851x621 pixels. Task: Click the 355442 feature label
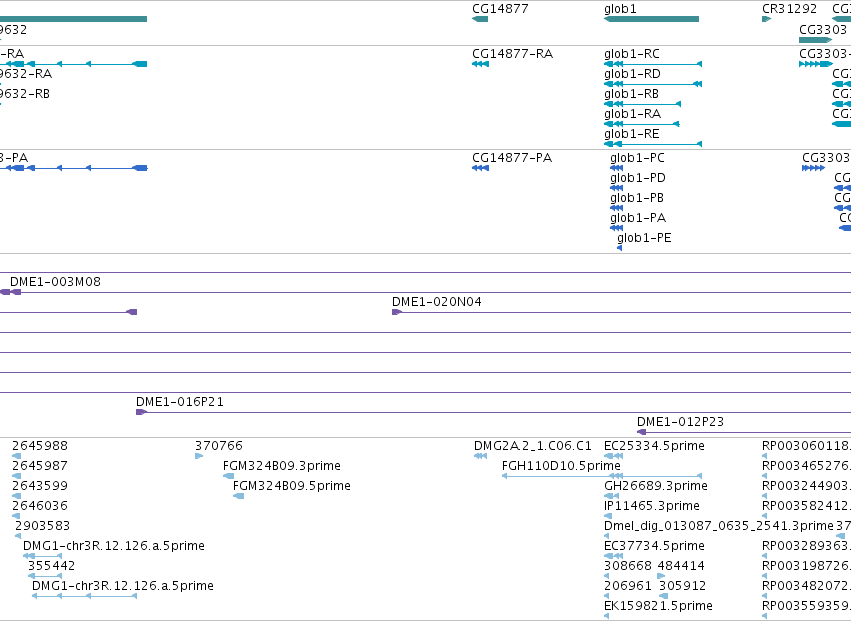click(x=52, y=566)
